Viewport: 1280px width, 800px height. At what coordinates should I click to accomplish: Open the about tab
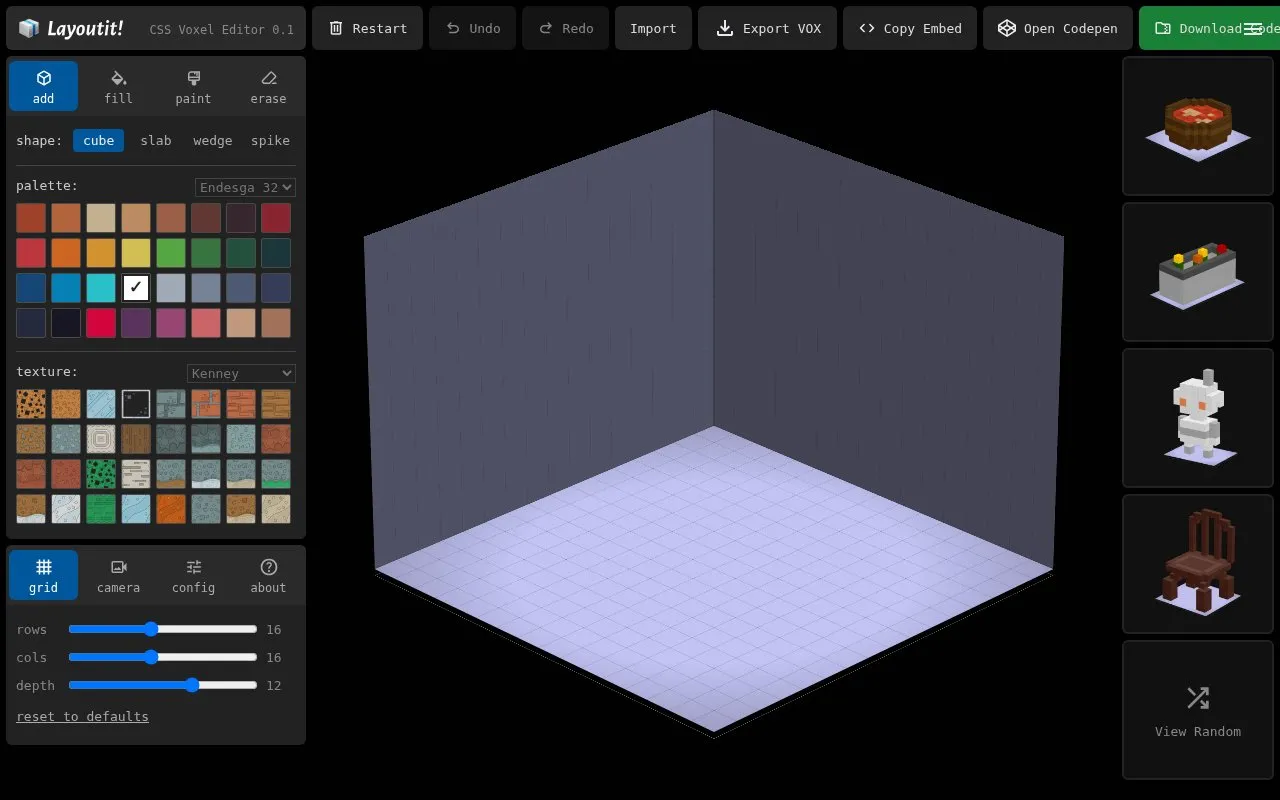[268, 575]
